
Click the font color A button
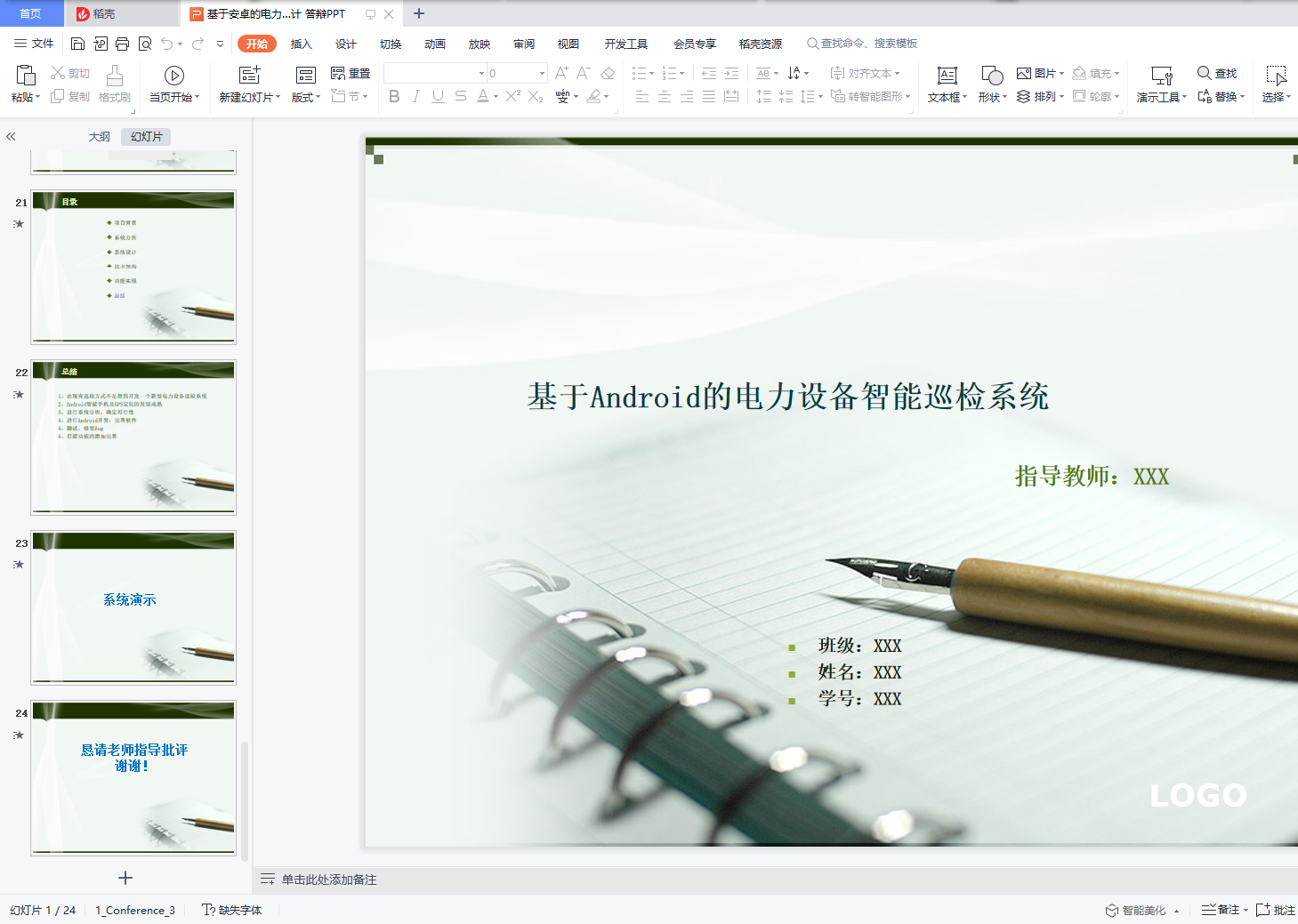(x=482, y=96)
